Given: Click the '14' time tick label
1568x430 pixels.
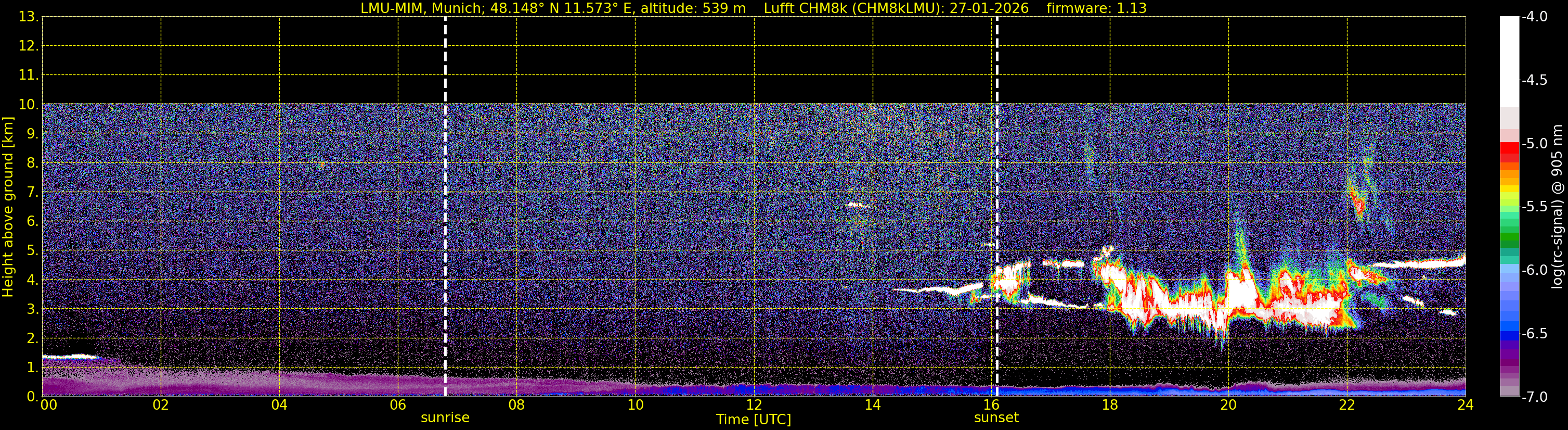Looking at the screenshot, I should point(873,405).
